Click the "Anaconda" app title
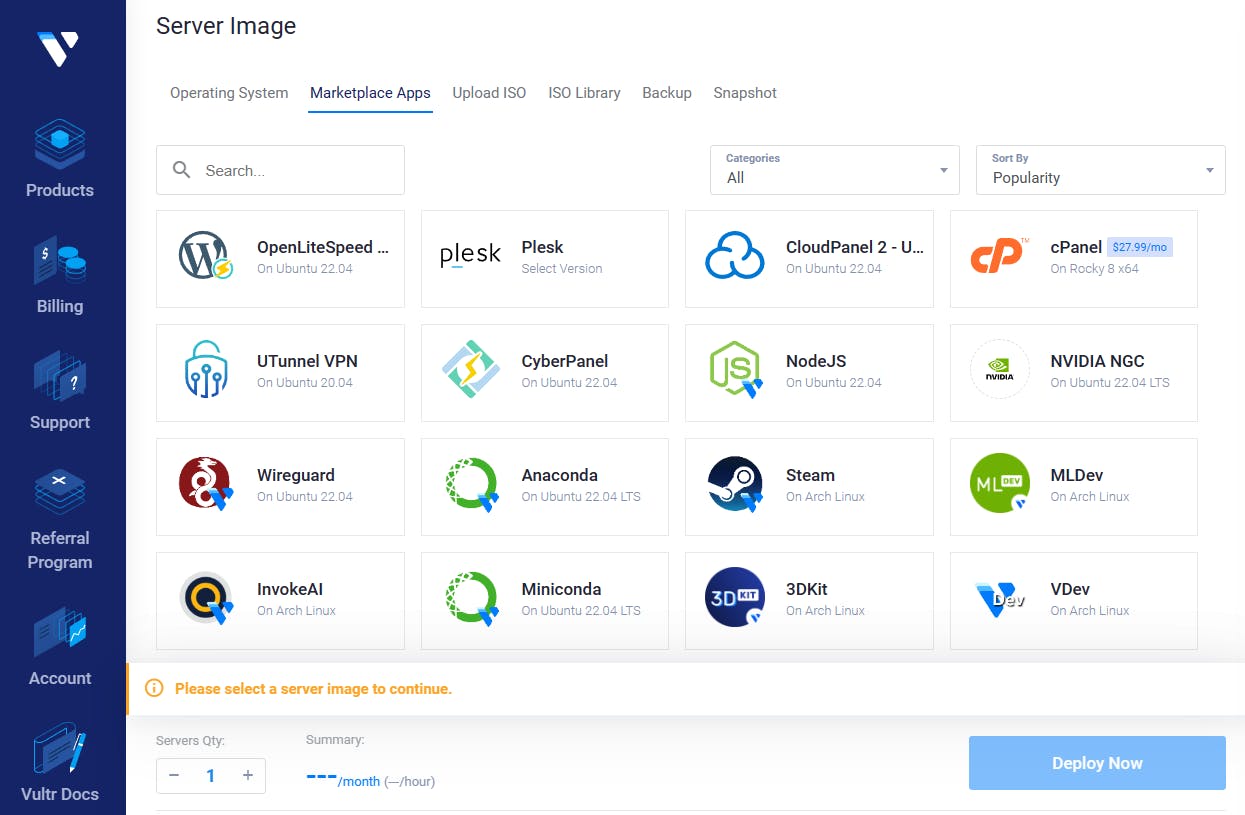The image size is (1245, 815). [x=559, y=475]
